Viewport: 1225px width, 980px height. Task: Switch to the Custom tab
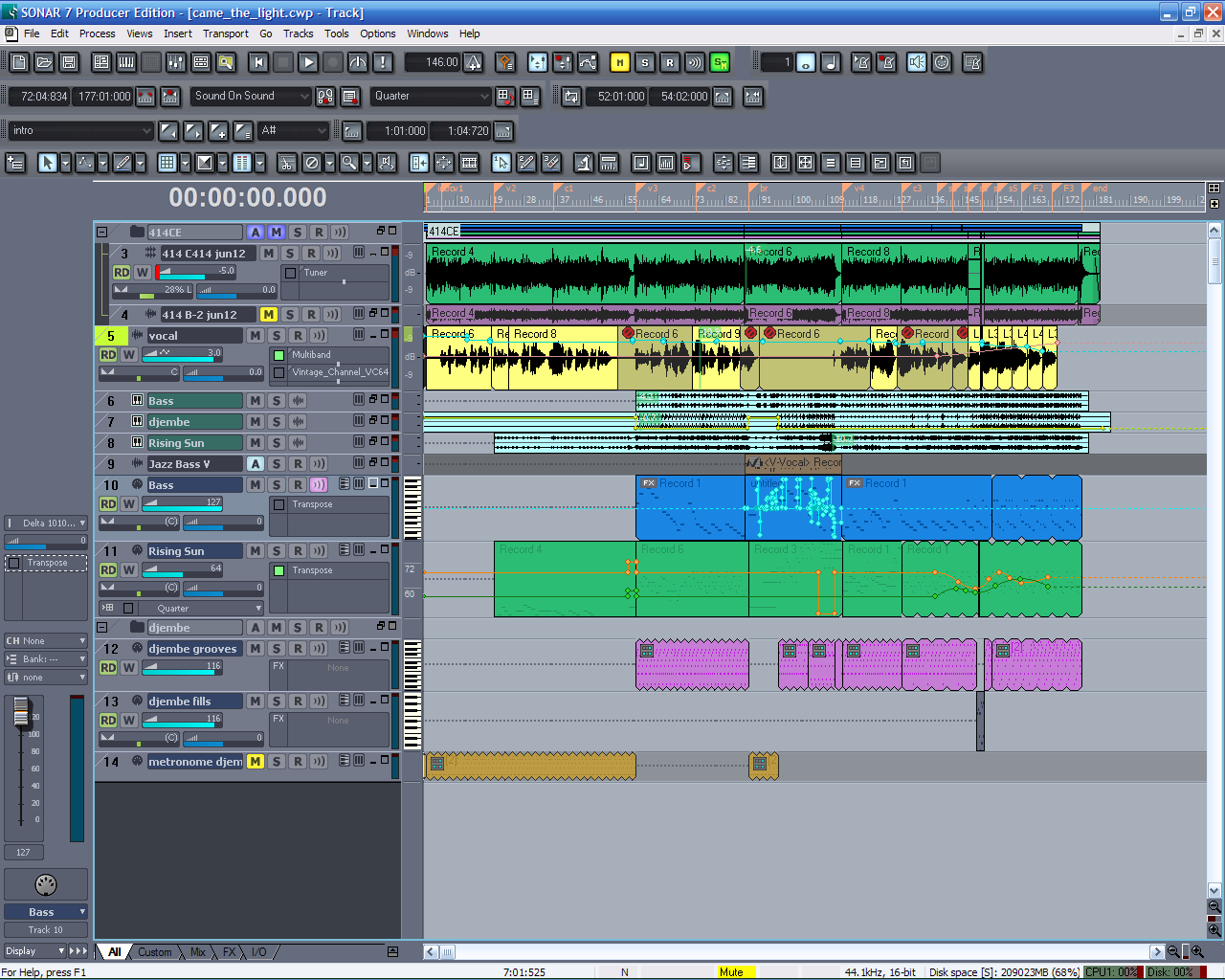(155, 951)
